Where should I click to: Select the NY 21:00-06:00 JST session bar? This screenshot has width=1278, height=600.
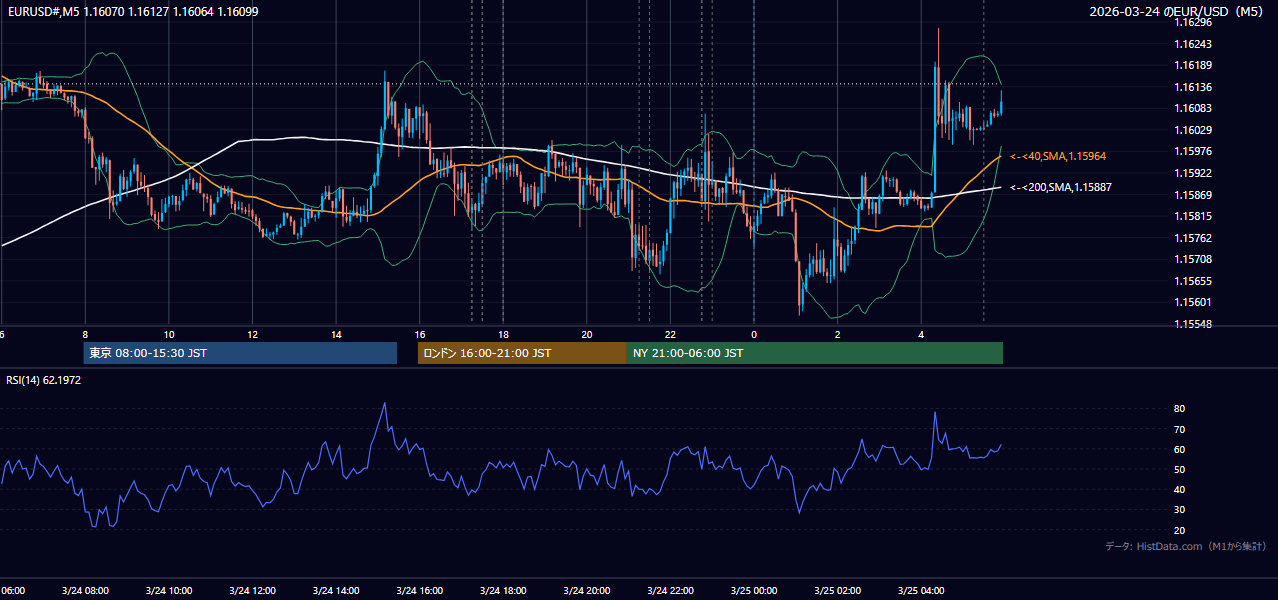pyautogui.click(x=815, y=353)
